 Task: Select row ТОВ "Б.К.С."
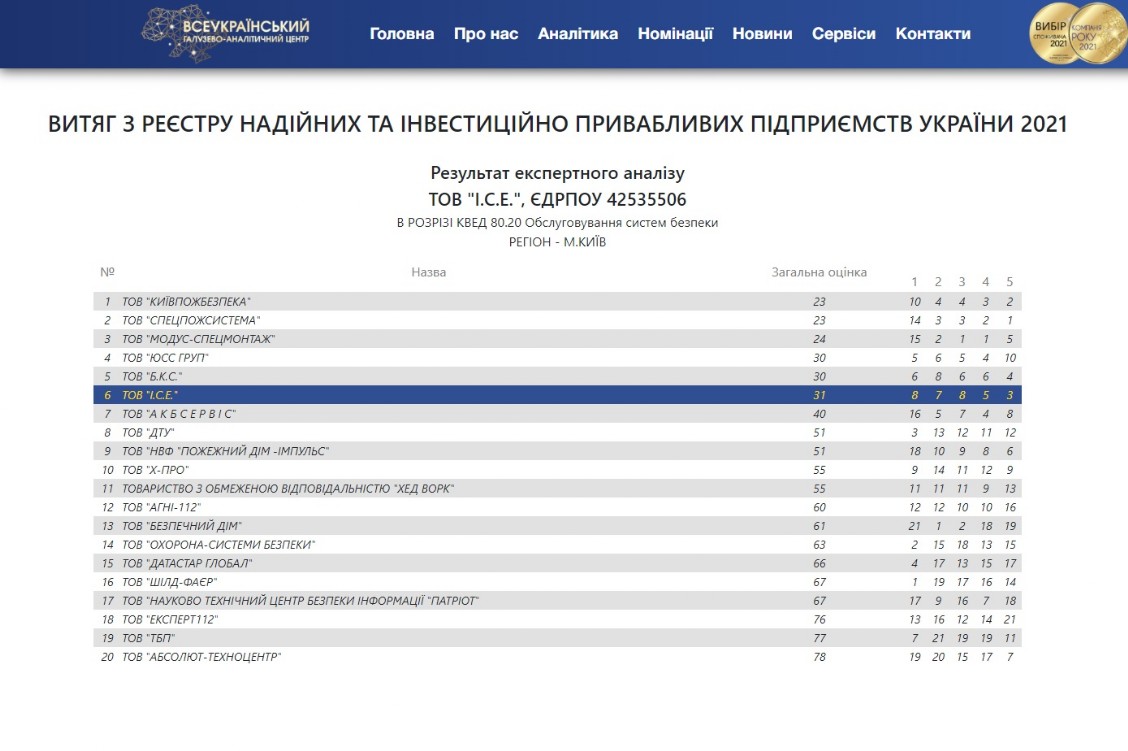click(x=558, y=376)
